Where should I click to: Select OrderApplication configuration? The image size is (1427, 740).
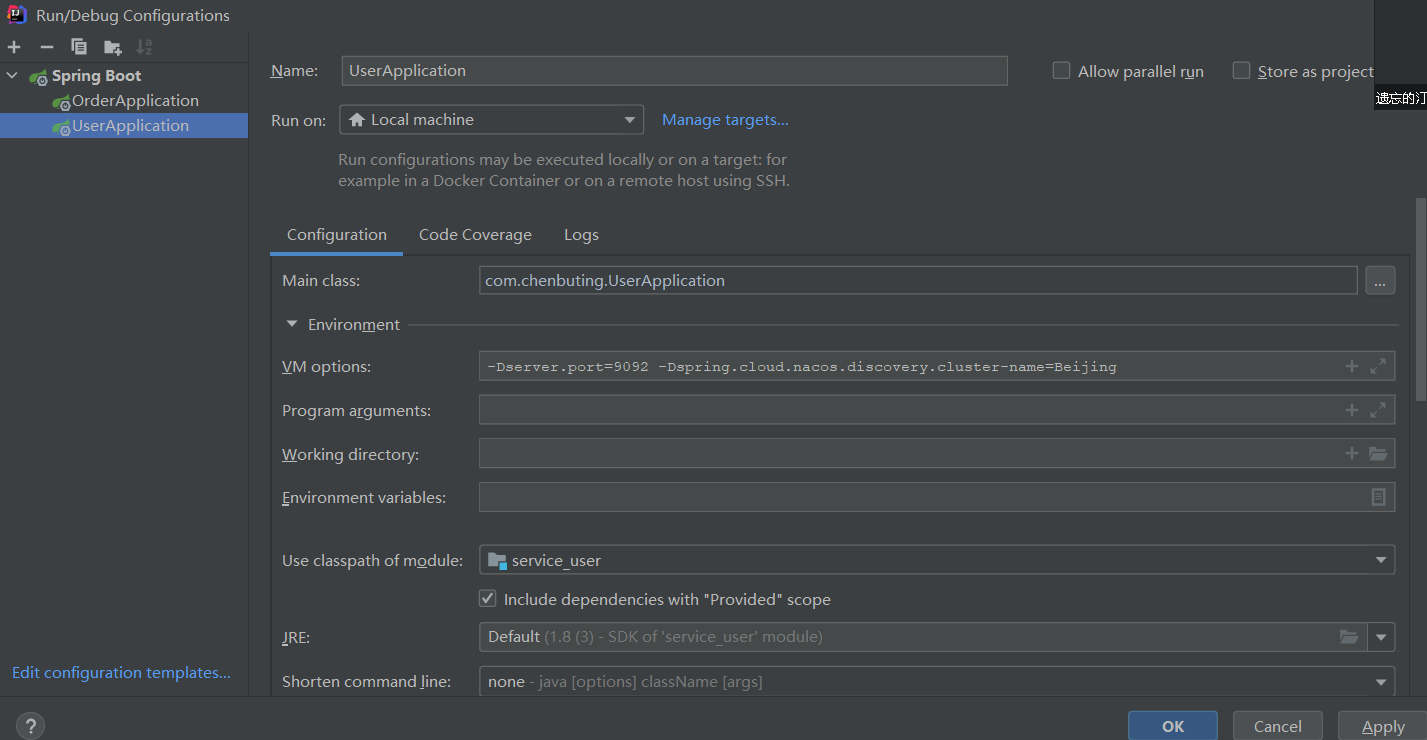135,101
